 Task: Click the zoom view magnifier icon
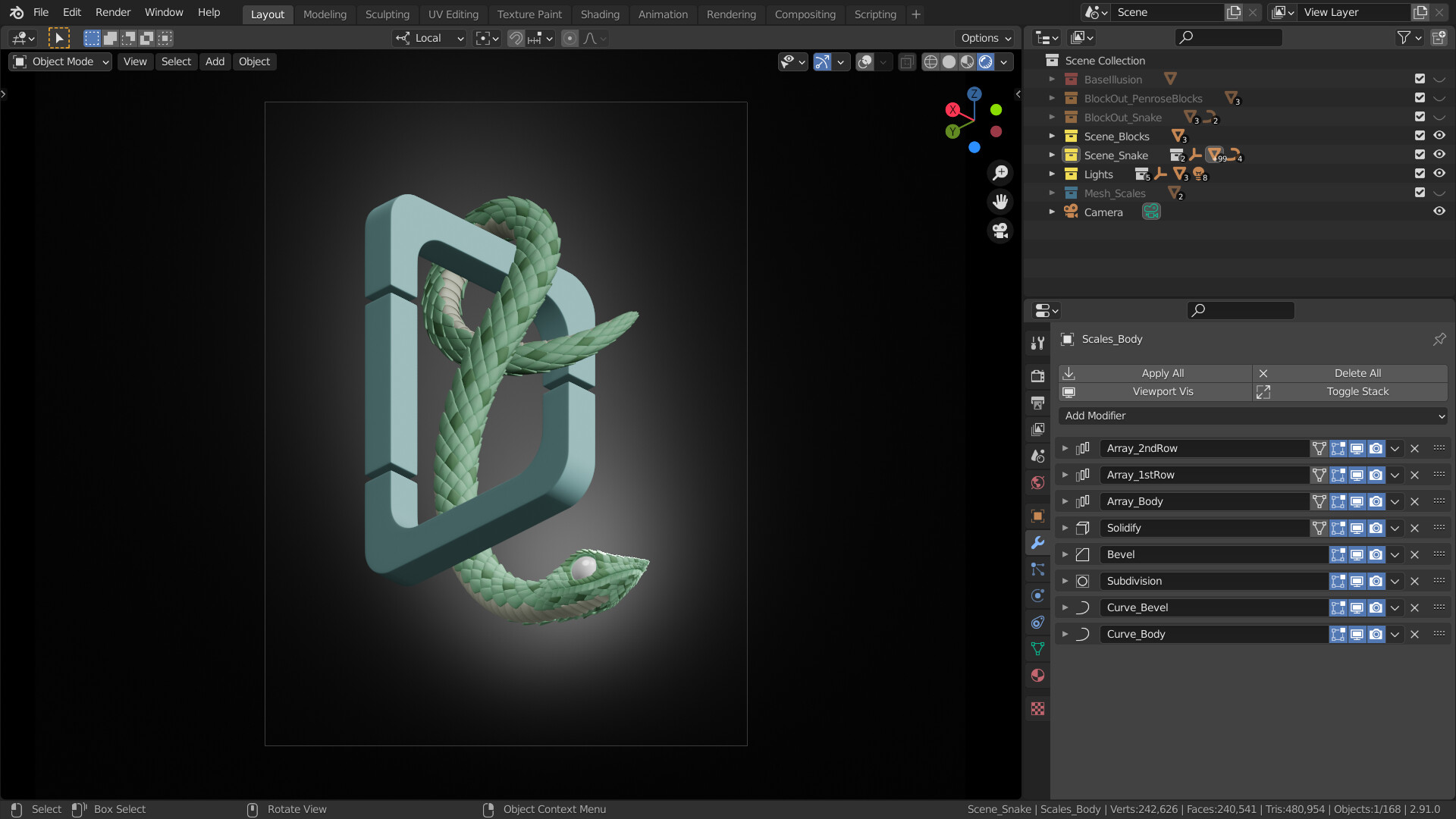click(x=1000, y=173)
